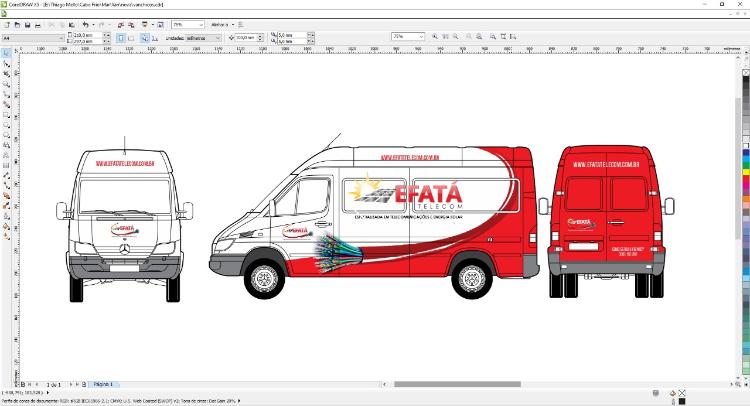The height and width of the screenshot is (406, 750).
Task: Click the horizontal scrollbar thumb
Action: pyautogui.click(x=457, y=384)
